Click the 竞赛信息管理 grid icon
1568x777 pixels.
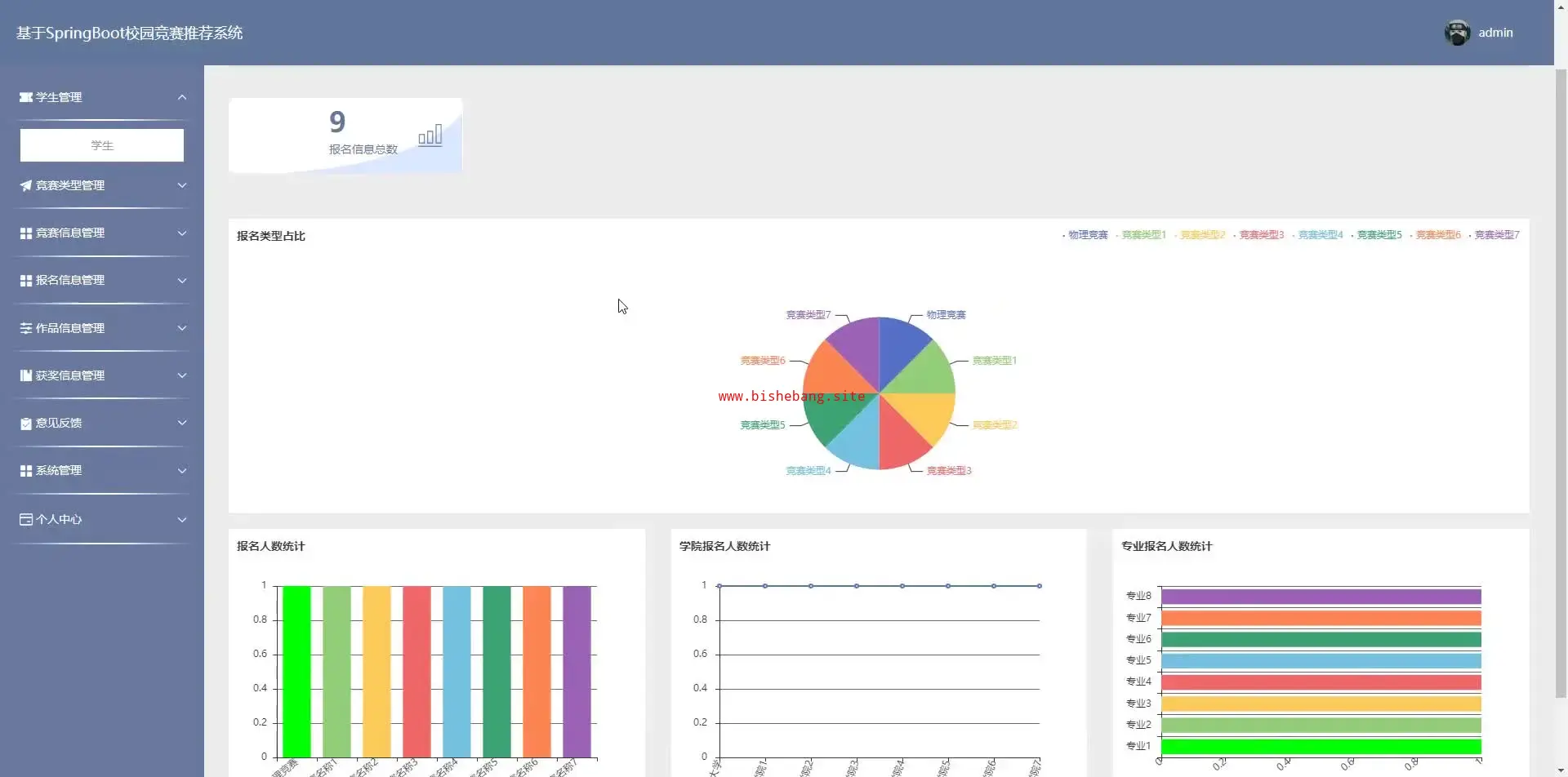[26, 233]
